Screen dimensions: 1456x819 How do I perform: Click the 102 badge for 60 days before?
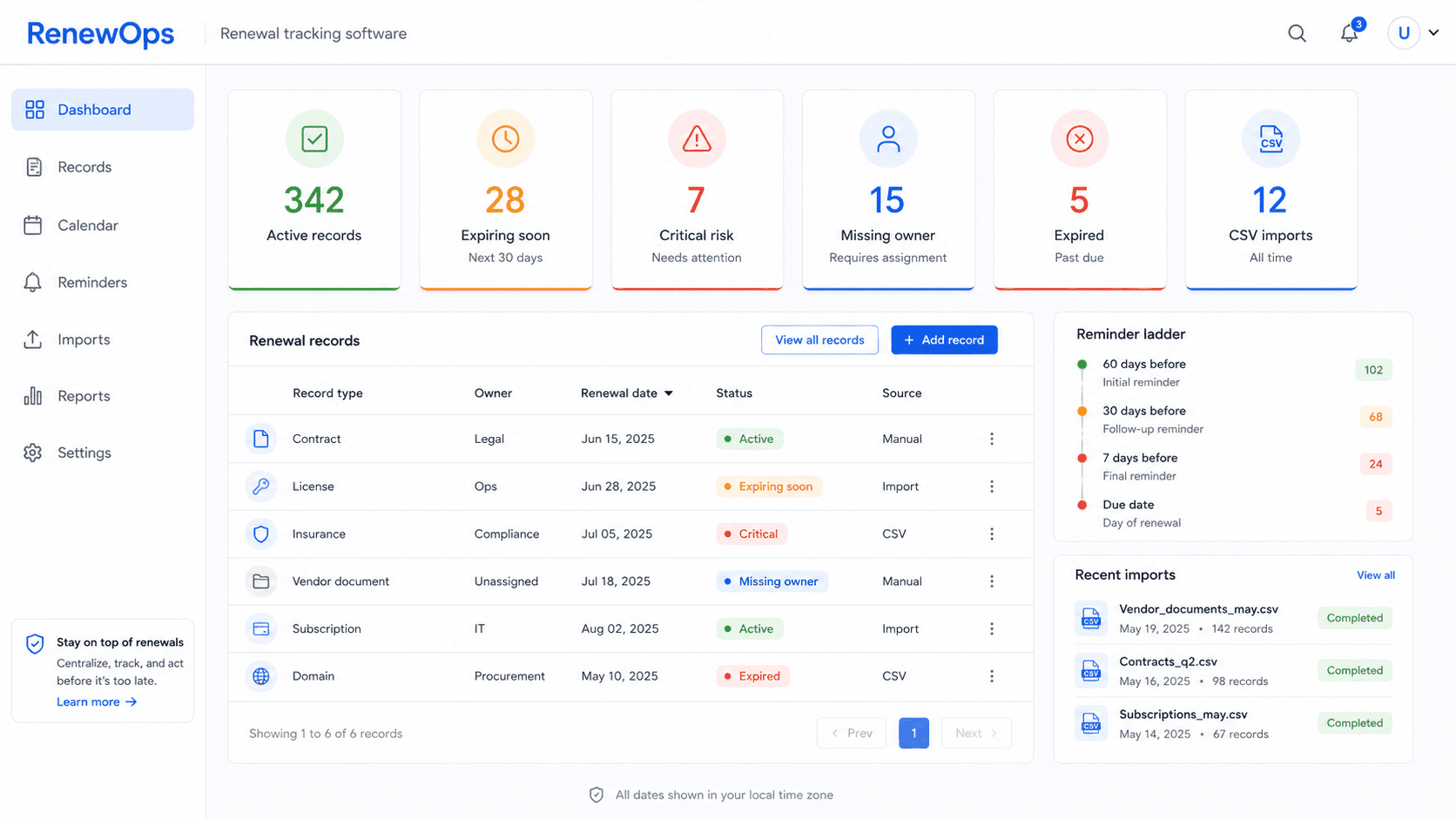(x=1373, y=370)
